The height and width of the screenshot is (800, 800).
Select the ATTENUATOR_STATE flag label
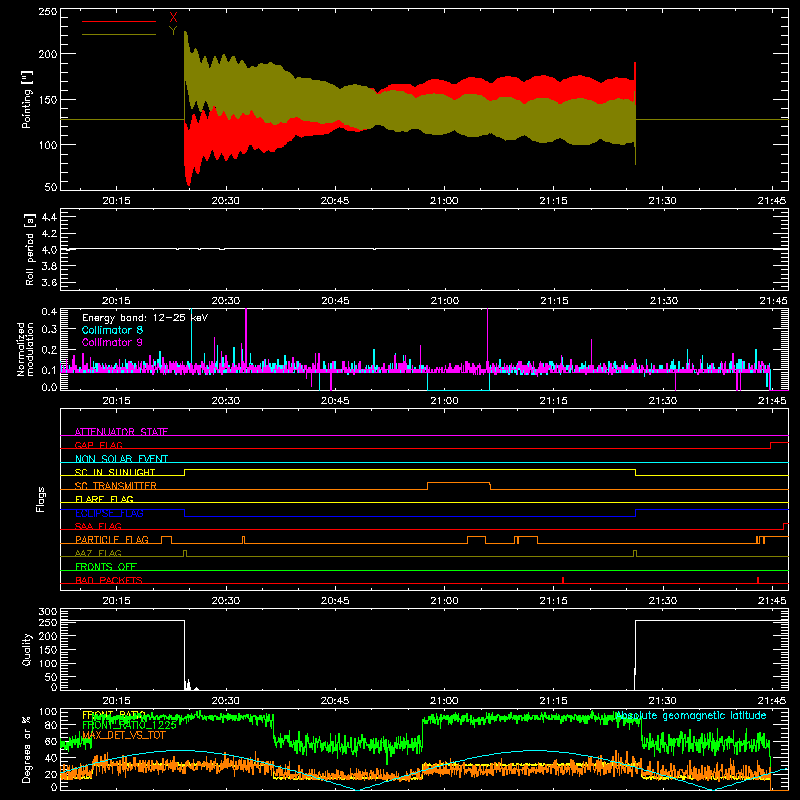[121, 432]
